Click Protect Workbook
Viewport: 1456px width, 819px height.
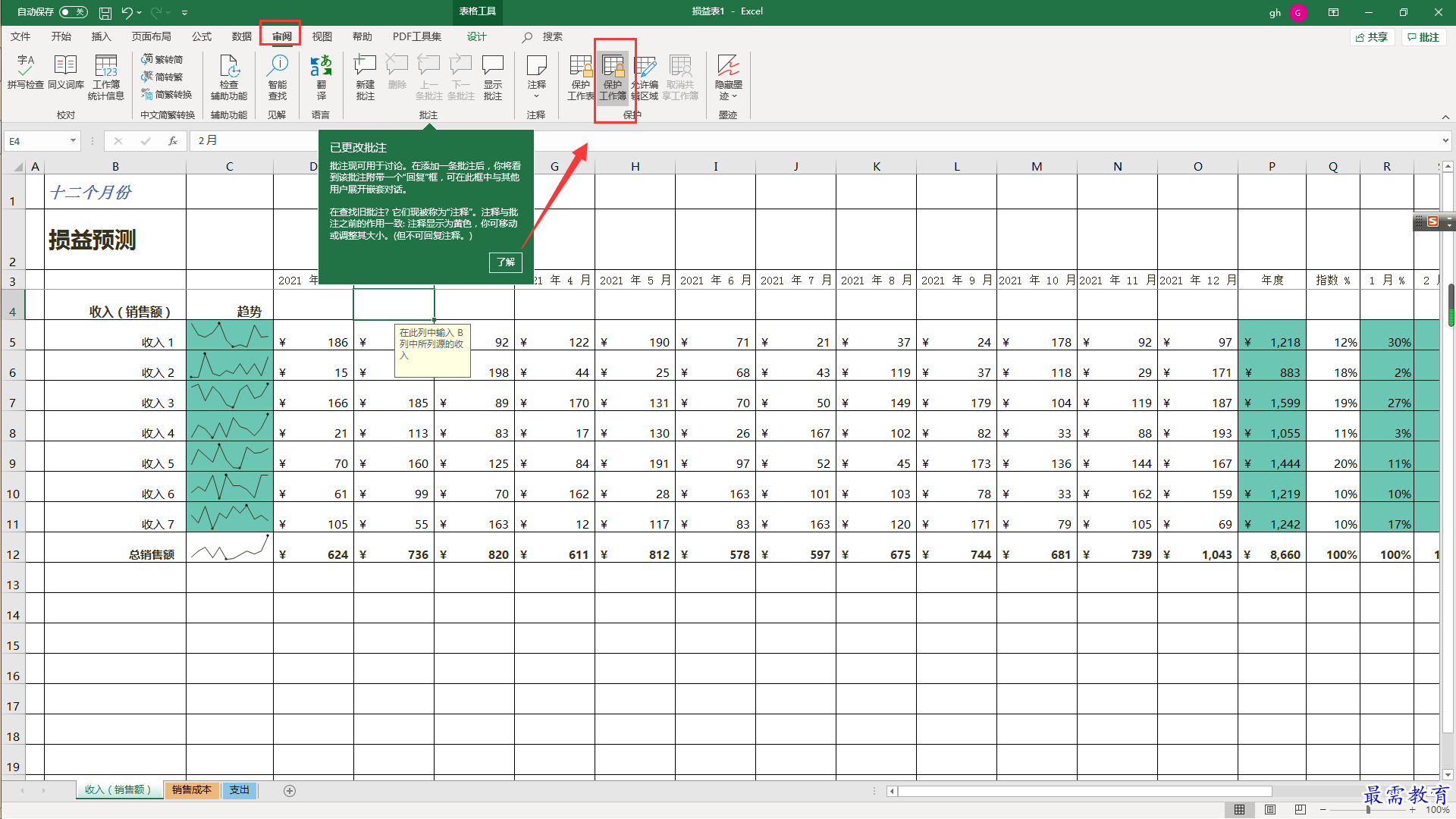pyautogui.click(x=613, y=77)
